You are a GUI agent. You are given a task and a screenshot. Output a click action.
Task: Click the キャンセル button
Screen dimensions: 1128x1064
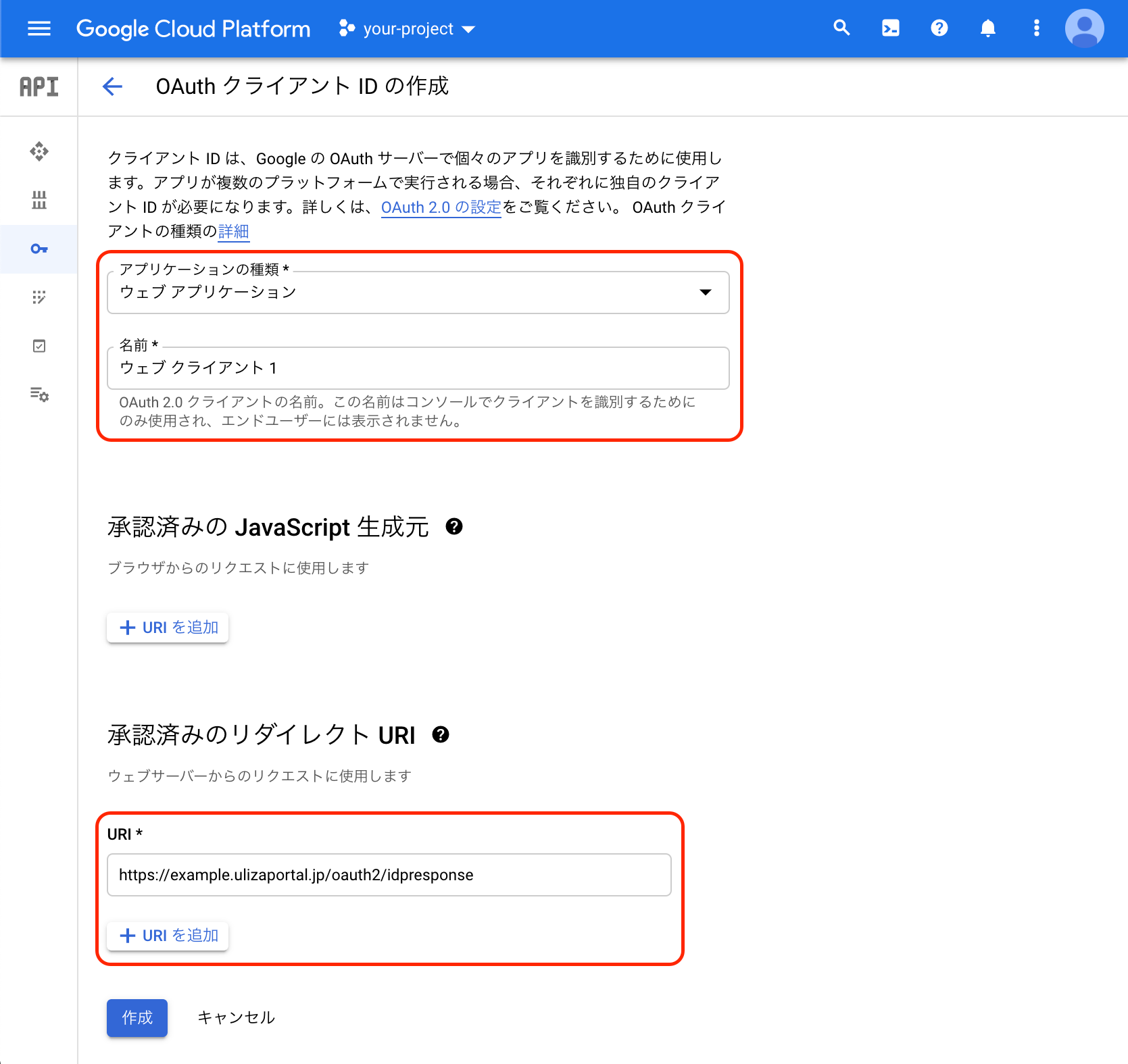coord(236,1017)
